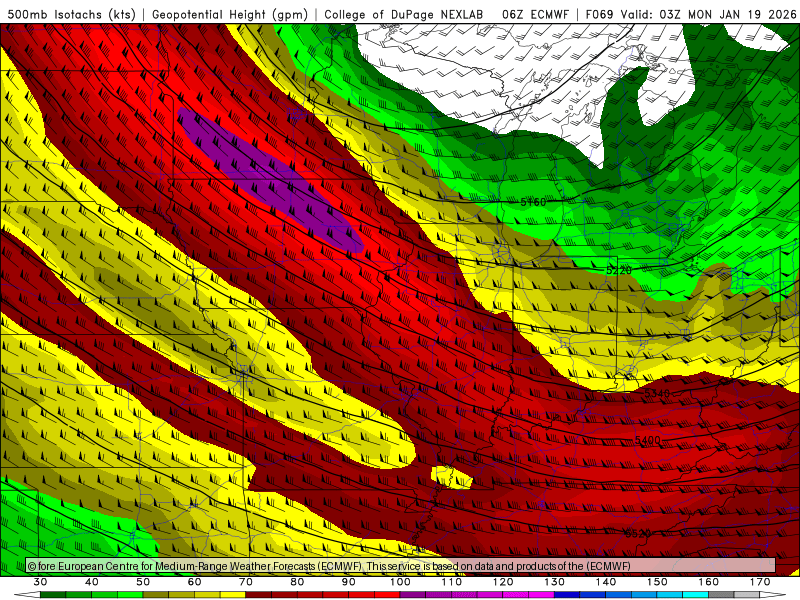Click the 5520 height contour label
The height and width of the screenshot is (600, 800).
(638, 534)
